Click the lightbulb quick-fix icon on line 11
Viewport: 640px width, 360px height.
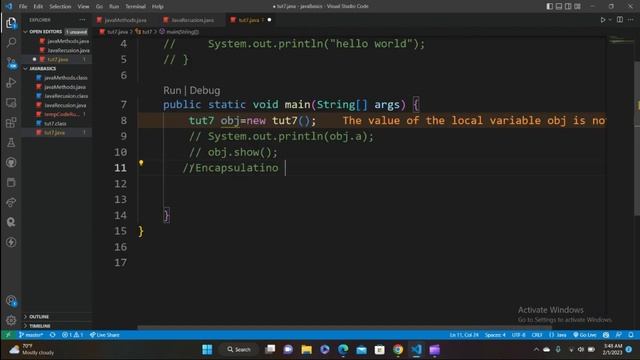pos(141,163)
